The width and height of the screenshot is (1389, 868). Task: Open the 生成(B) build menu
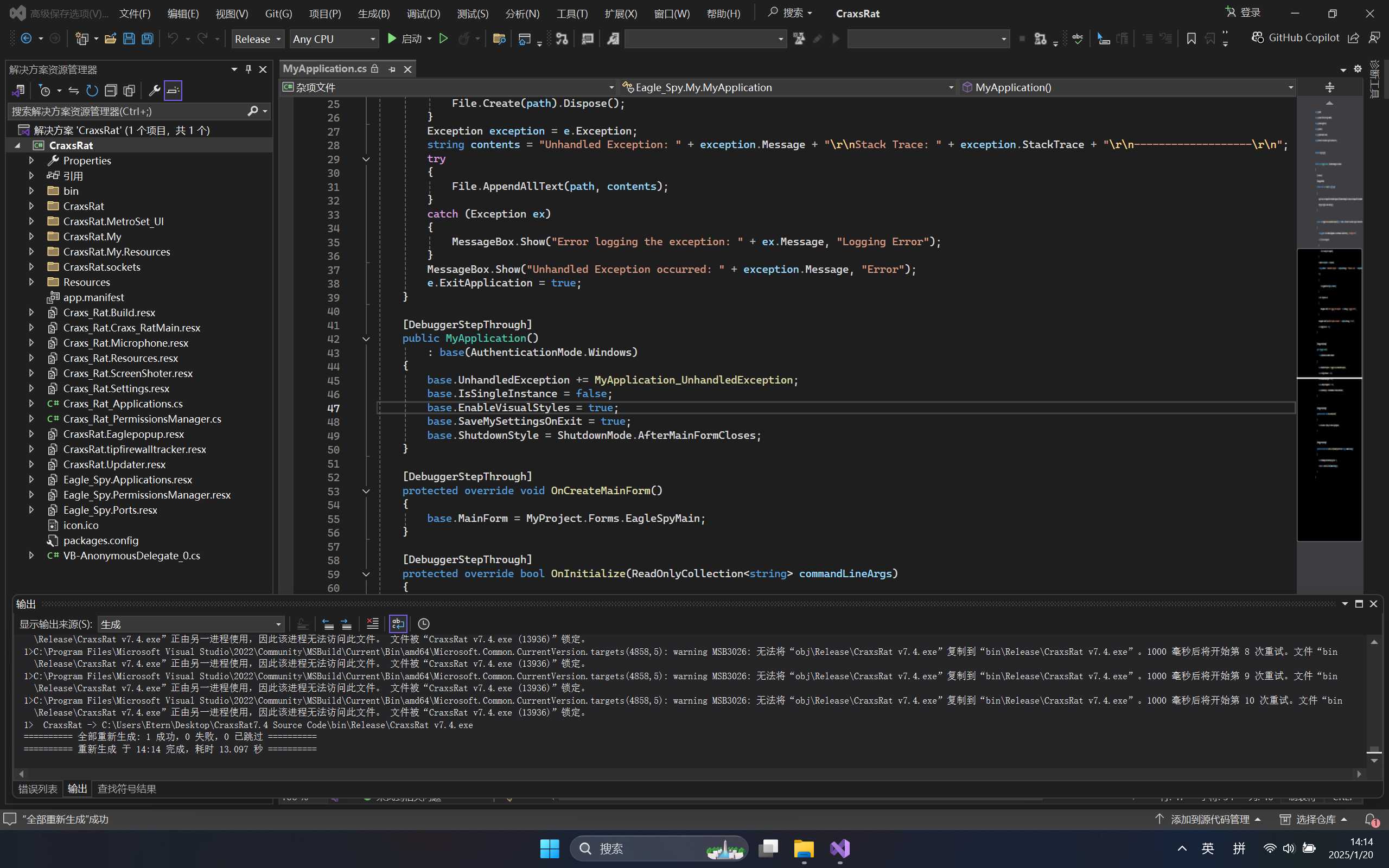tap(374, 13)
